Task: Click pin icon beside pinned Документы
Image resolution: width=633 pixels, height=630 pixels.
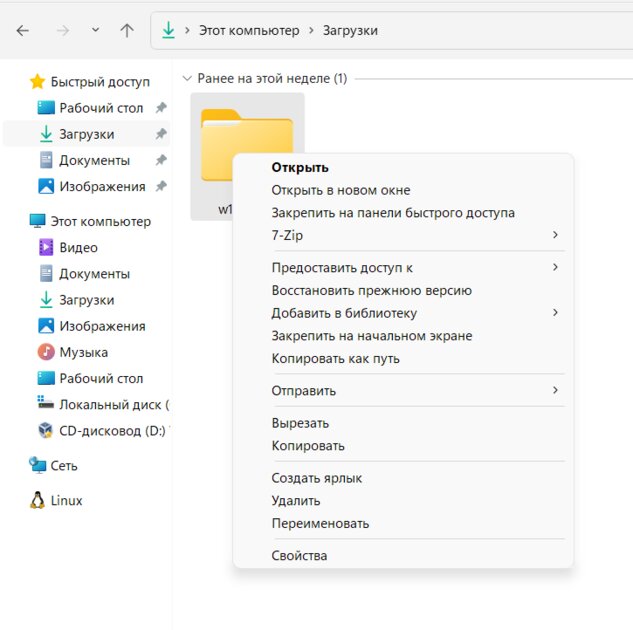Action: (x=161, y=160)
